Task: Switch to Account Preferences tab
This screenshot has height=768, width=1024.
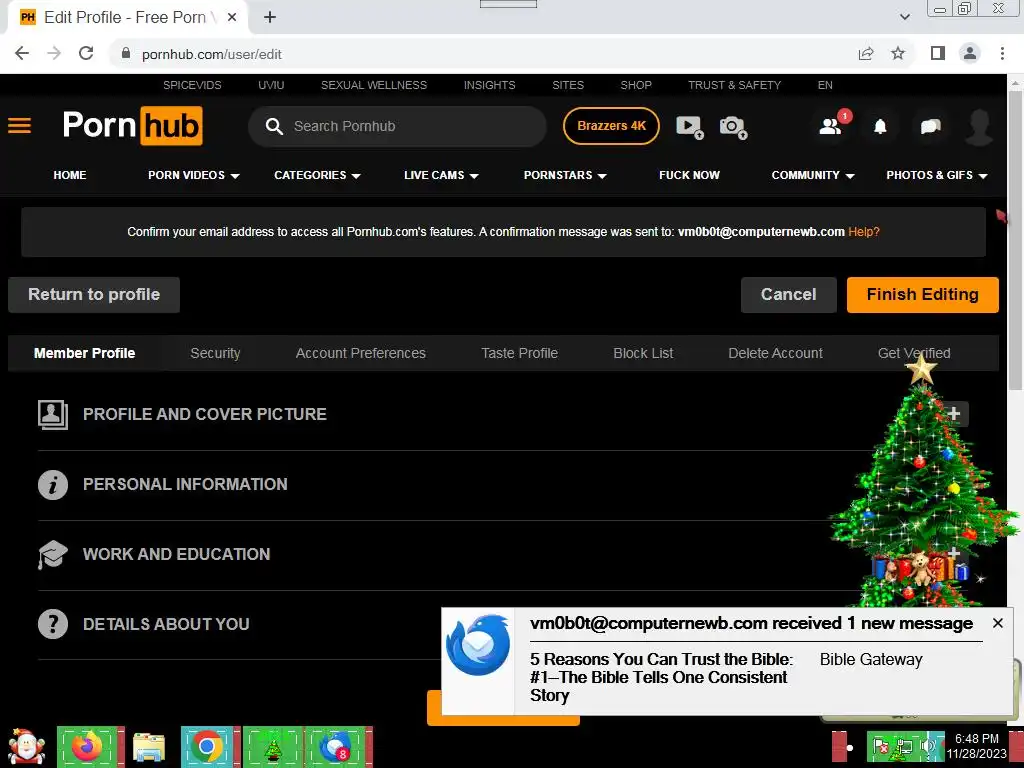Action: pos(360,353)
